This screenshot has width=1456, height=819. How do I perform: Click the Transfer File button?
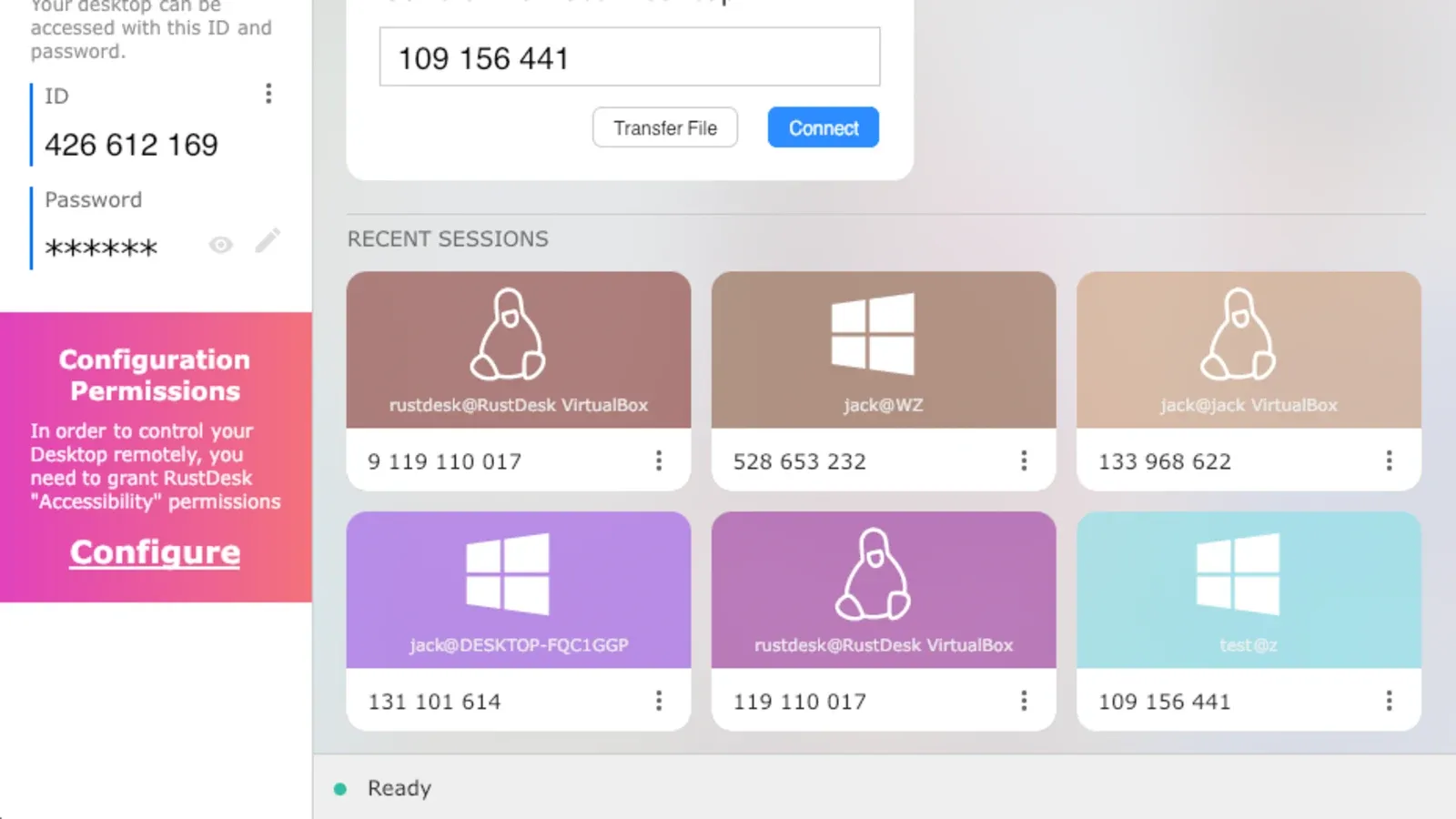pos(664,128)
